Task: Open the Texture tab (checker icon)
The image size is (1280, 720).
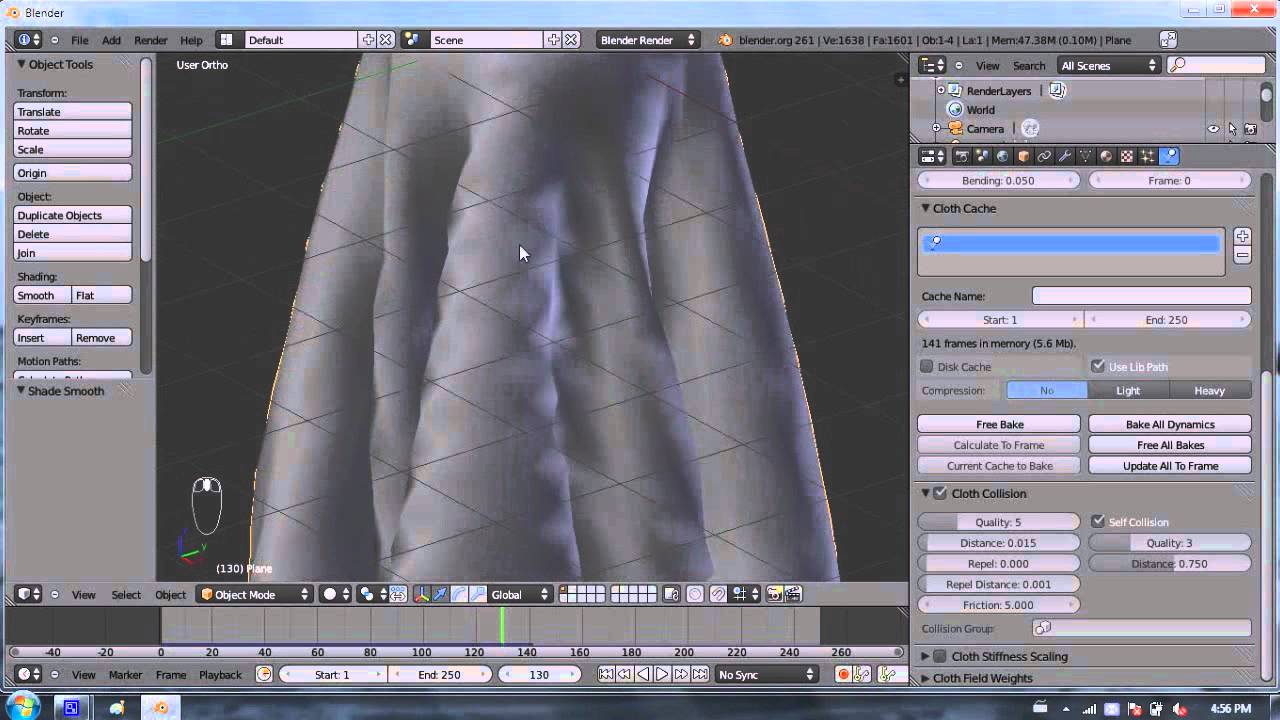Action: (x=1126, y=156)
